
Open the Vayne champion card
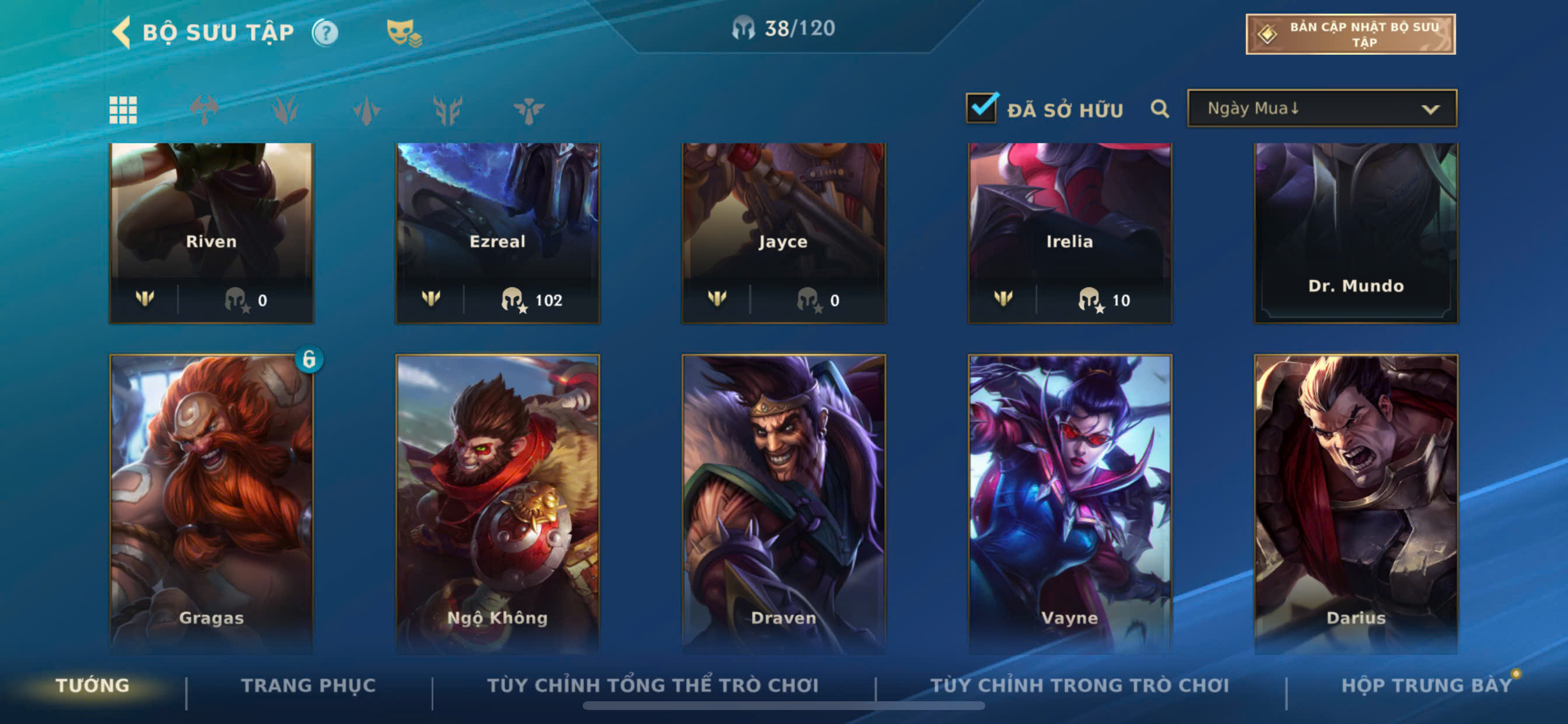tap(1069, 504)
